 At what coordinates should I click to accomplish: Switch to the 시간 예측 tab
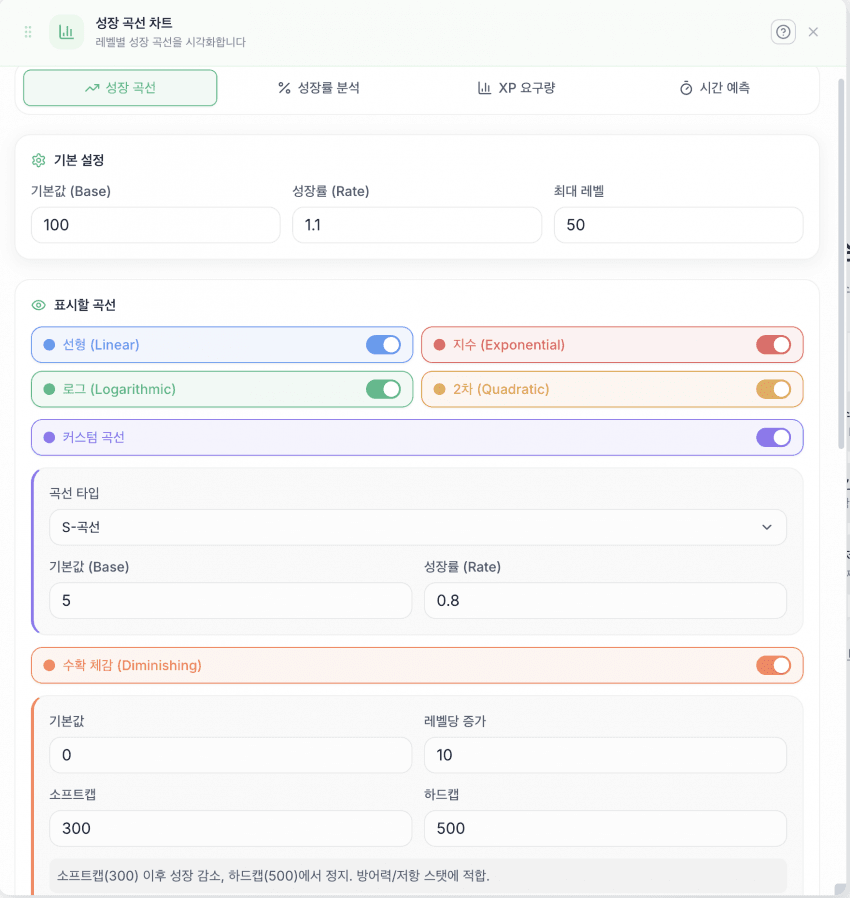(714, 88)
